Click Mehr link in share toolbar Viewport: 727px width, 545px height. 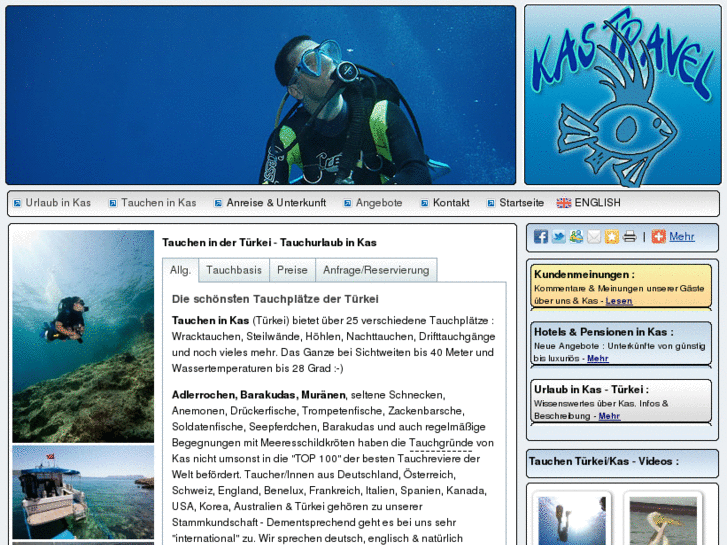[x=682, y=237]
